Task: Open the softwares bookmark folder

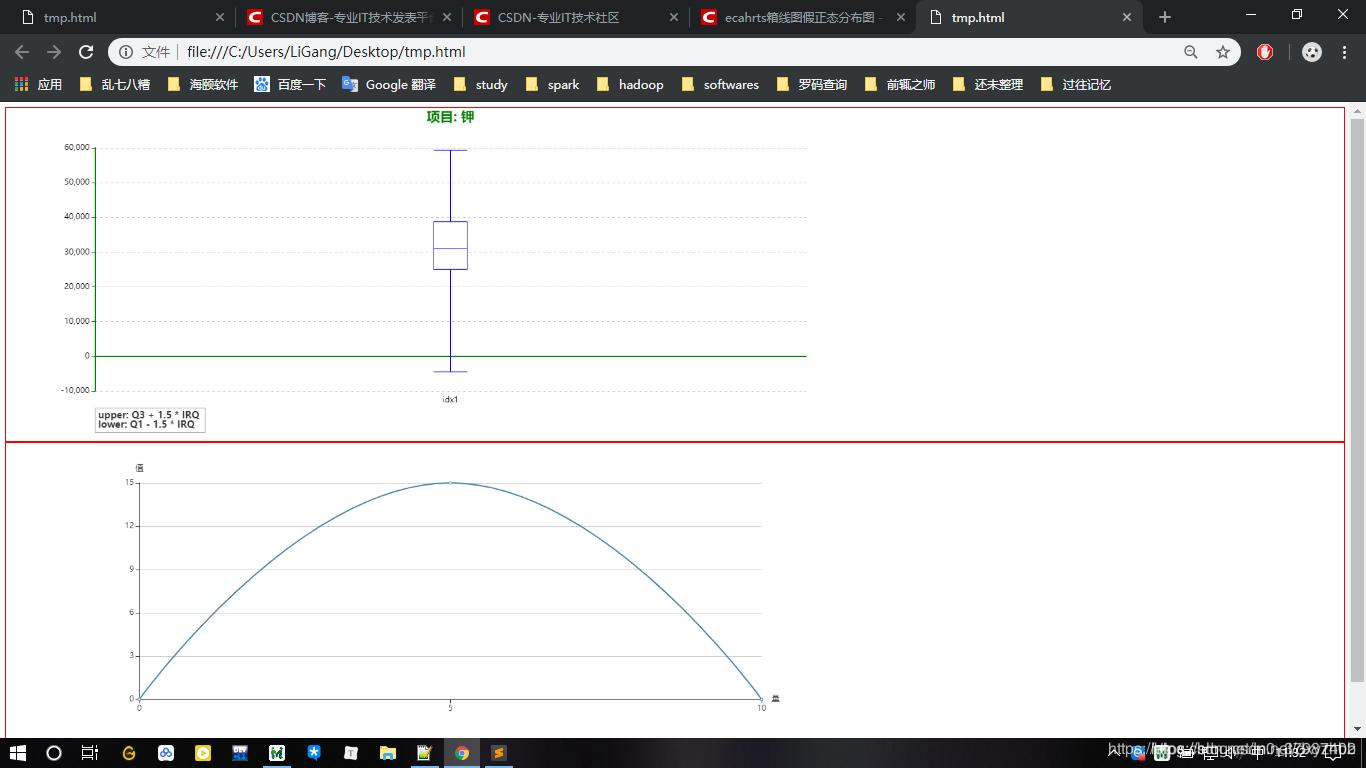Action: pos(720,84)
